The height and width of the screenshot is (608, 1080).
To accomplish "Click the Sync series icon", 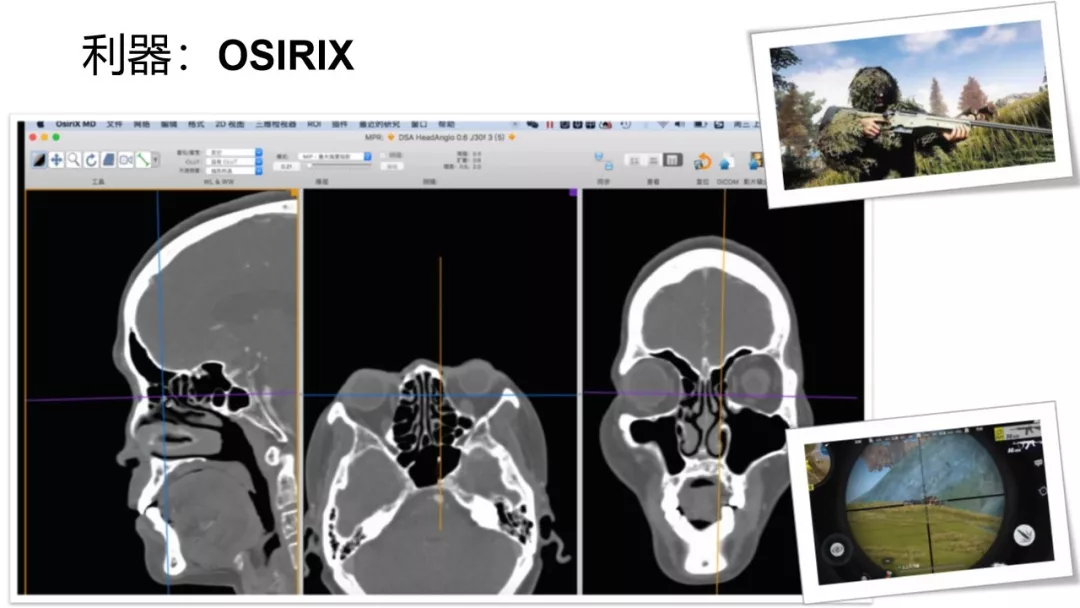I will pos(603,161).
